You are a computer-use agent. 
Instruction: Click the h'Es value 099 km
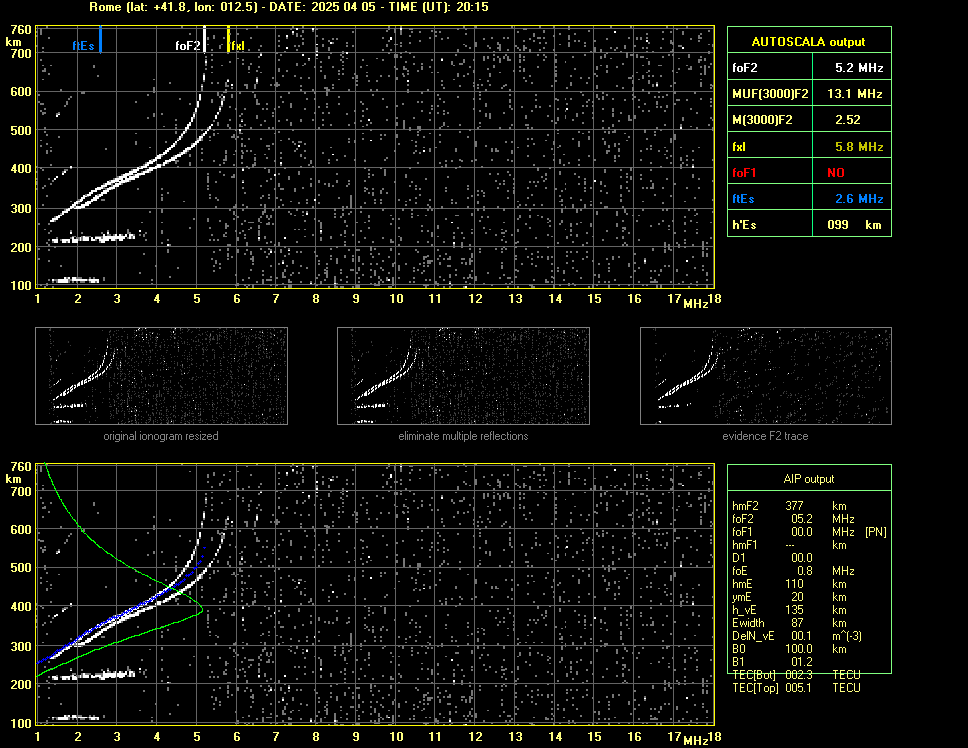pyautogui.click(x=854, y=225)
